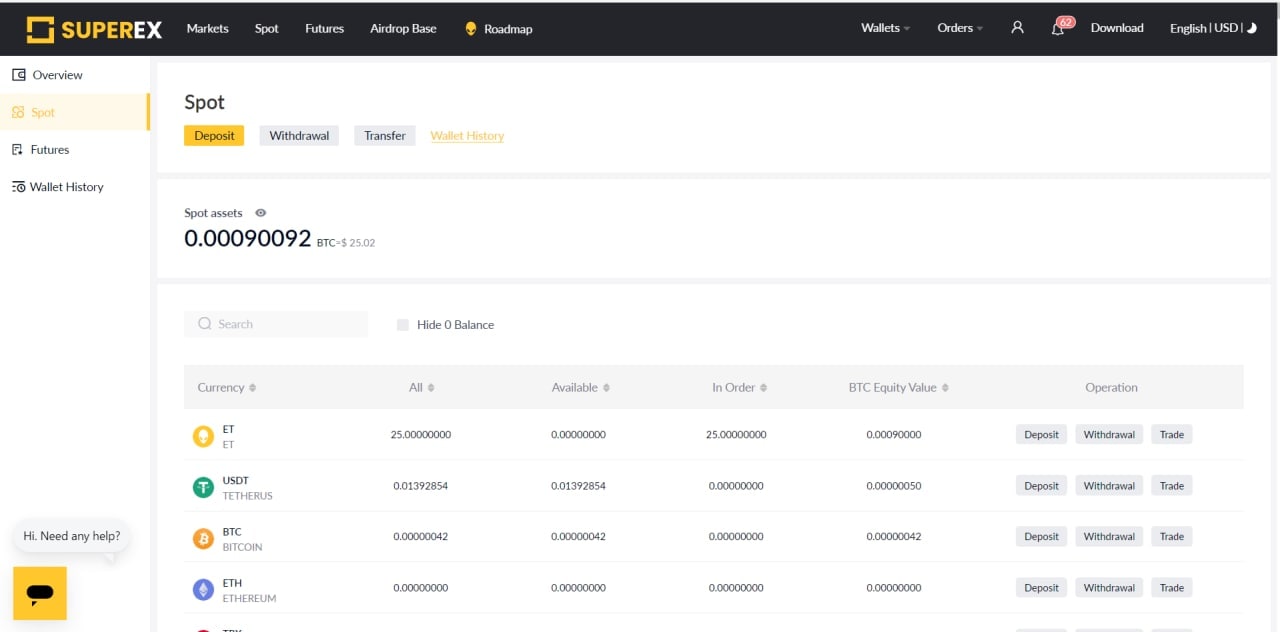
Task: Open Futures in the left sidebar
Action: (x=49, y=150)
